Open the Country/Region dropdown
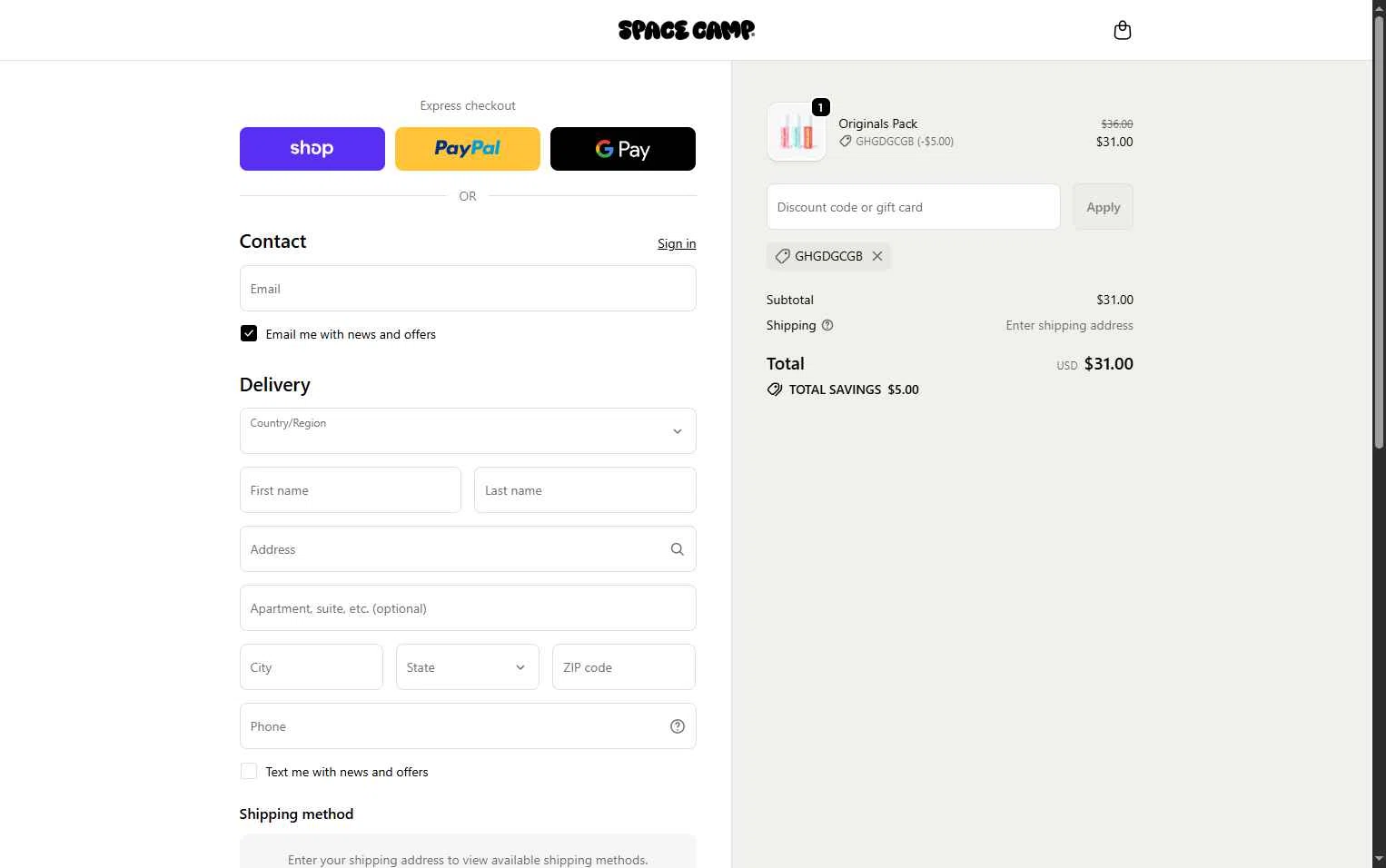This screenshot has height=868, width=1386. tap(468, 431)
